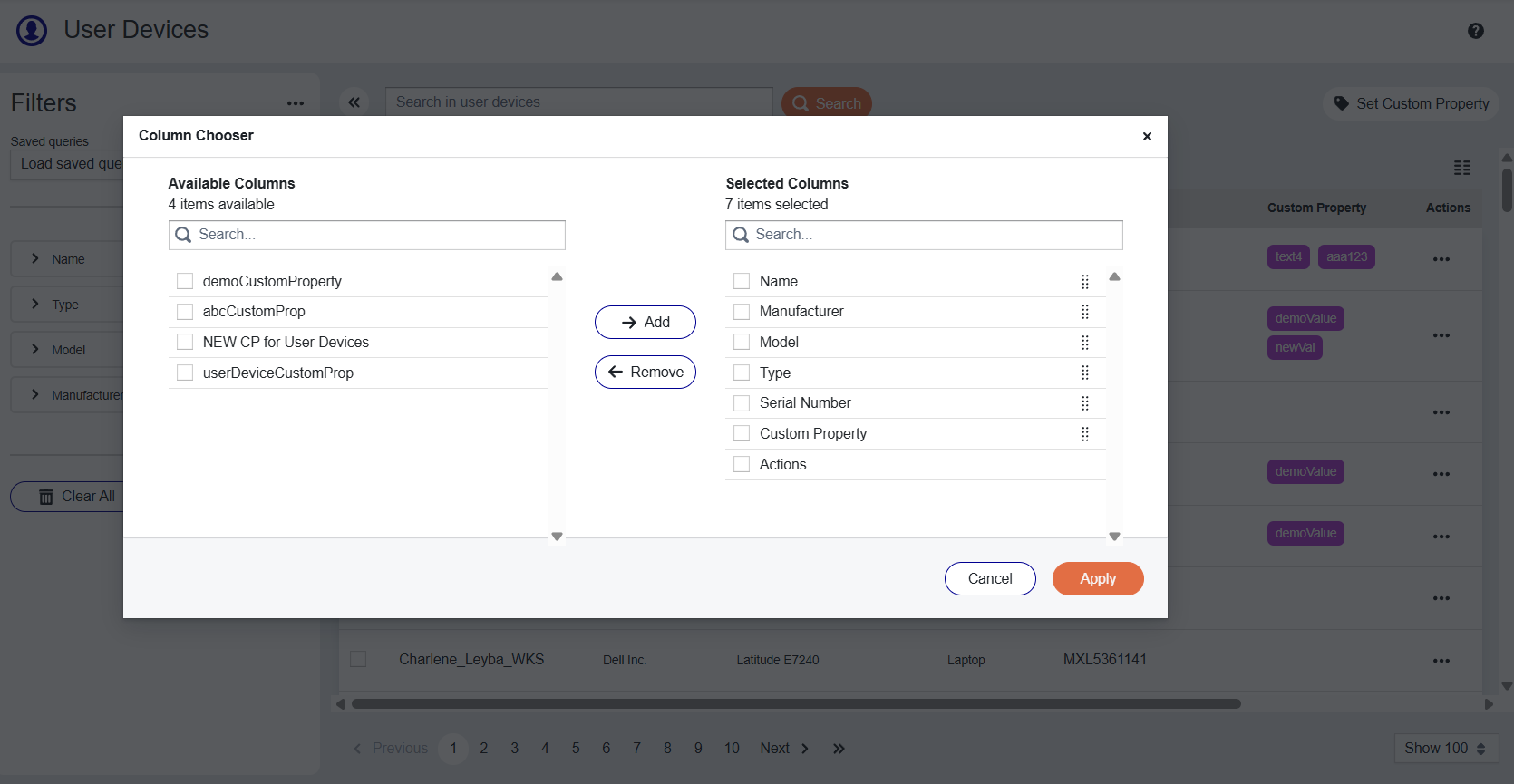Screen dimensions: 1514x784
Task: Check the demoCustomProperty checkbox
Action: point(185,281)
